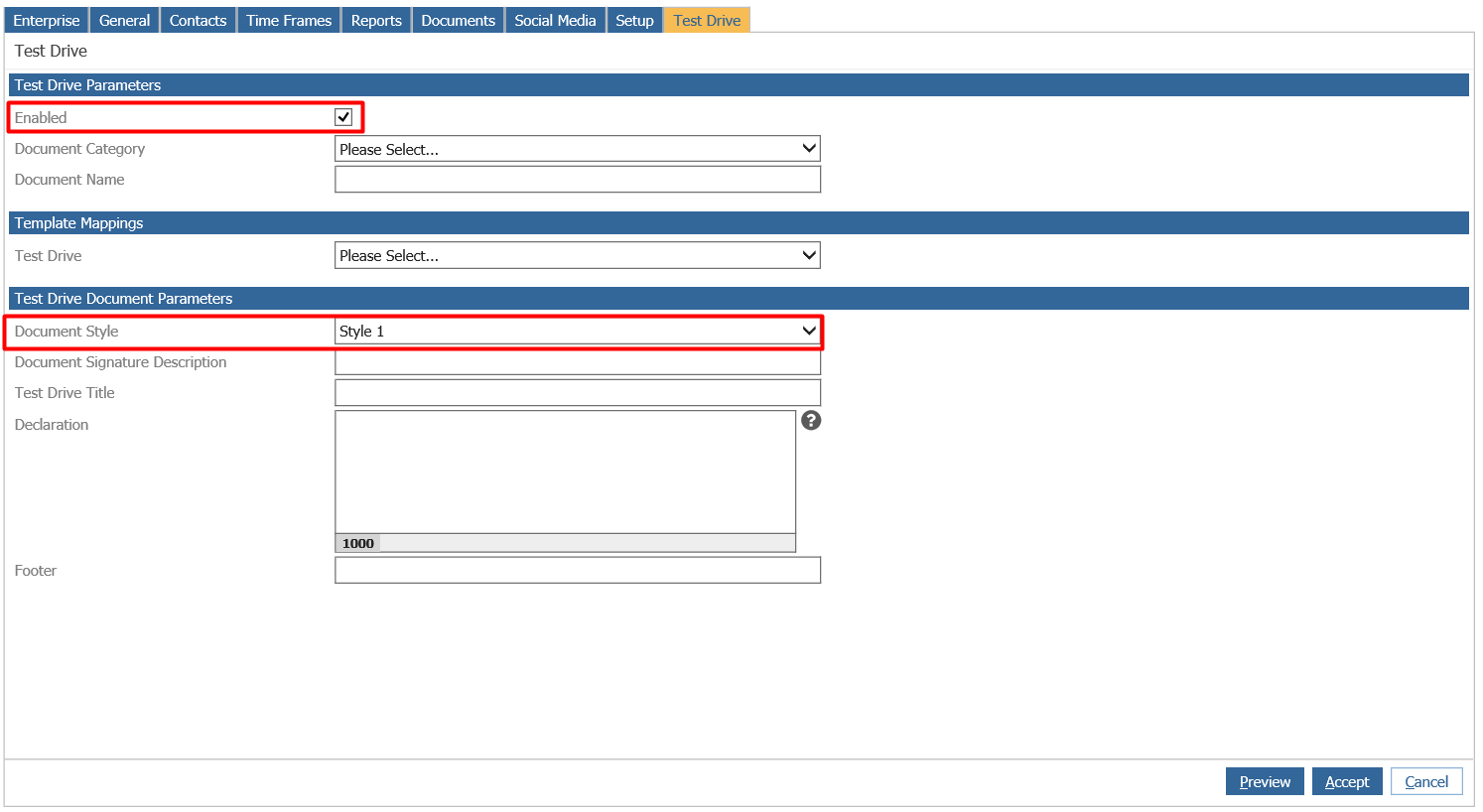This screenshot has width=1483, height=812.
Task: Go to the Contacts tab
Action: coord(198,20)
